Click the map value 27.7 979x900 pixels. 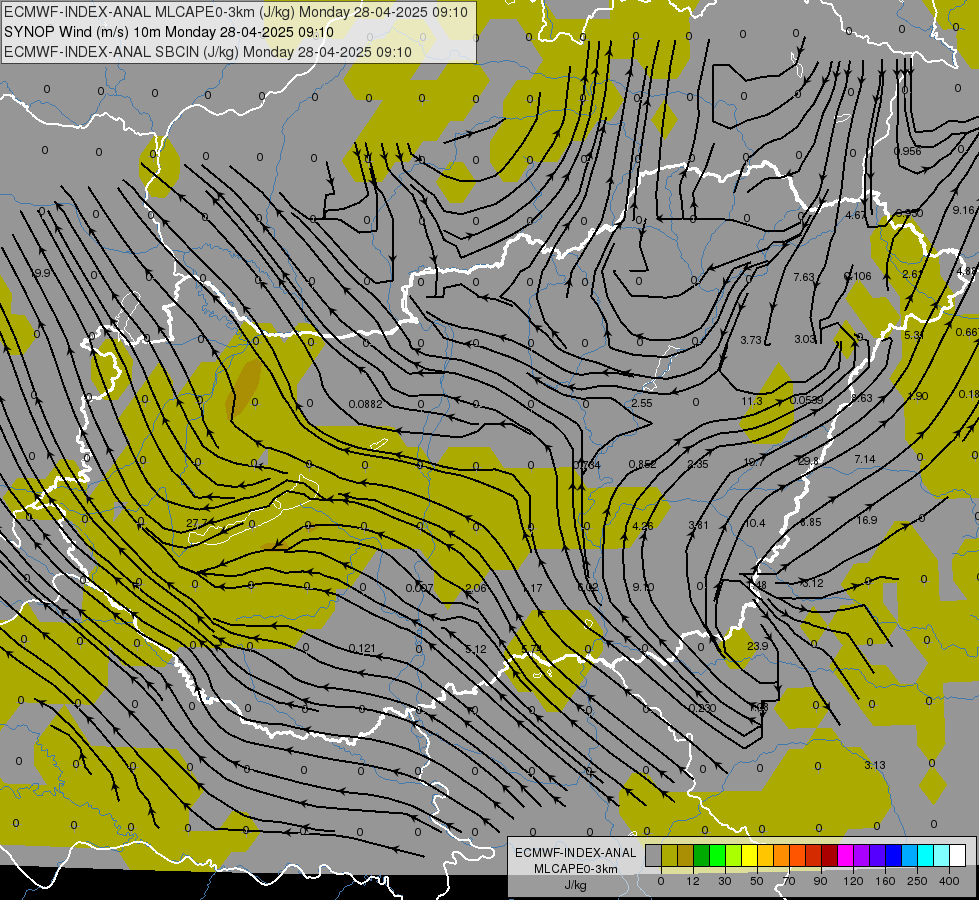coord(197,523)
